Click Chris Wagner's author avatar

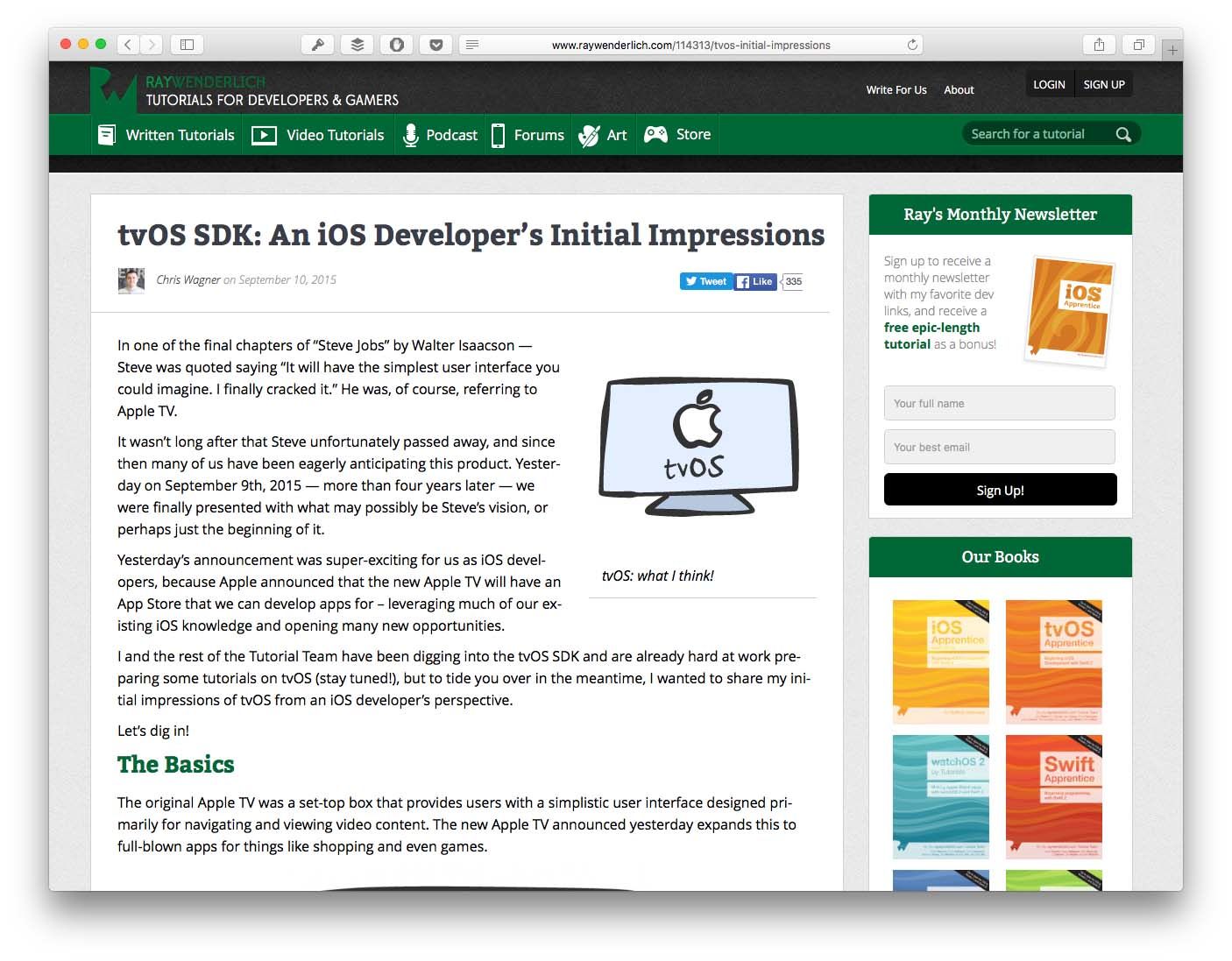(x=131, y=280)
